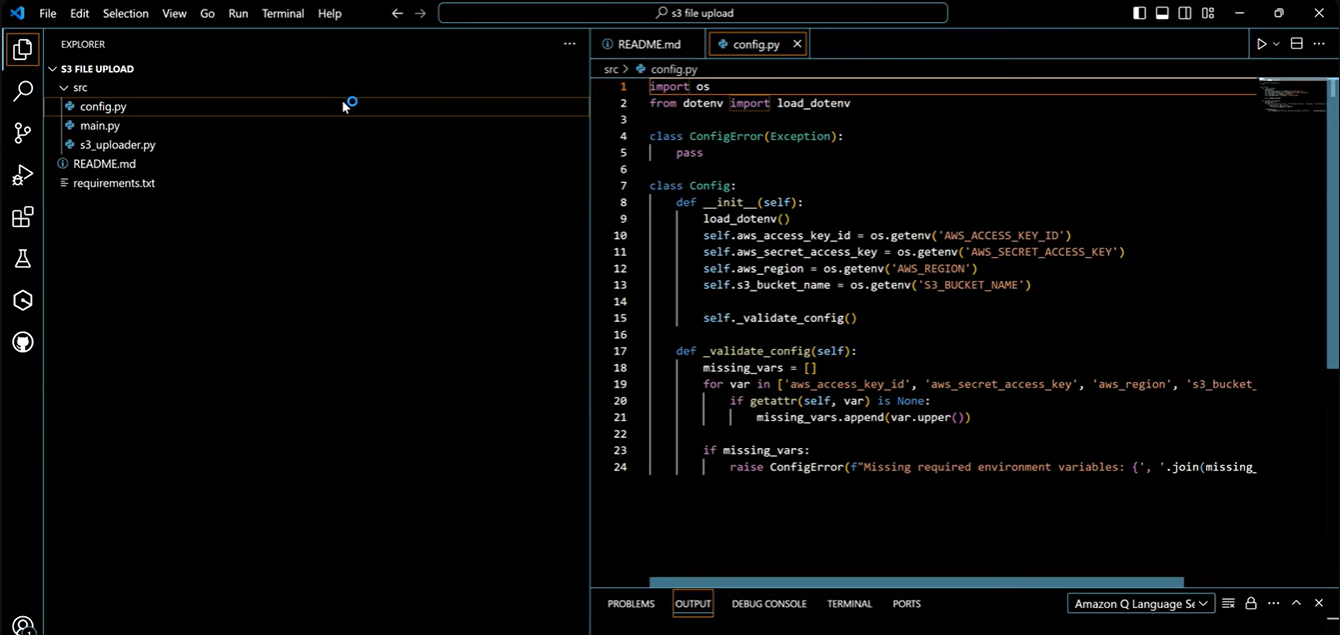The height and width of the screenshot is (635, 1340).
Task: Click 'class ConfigError(Exception):' on line 4
Action: [x=746, y=136]
